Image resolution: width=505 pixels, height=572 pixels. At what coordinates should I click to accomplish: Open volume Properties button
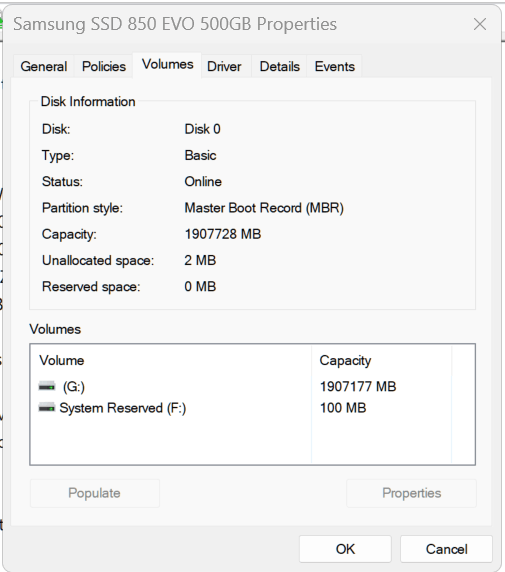[411, 493]
